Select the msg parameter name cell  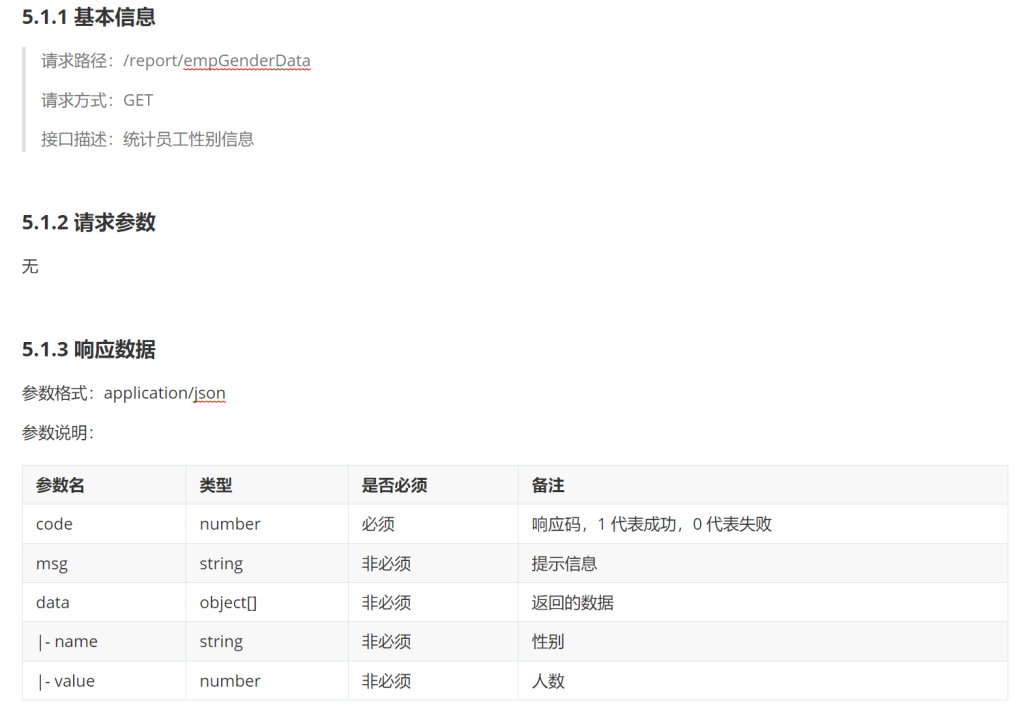click(x=52, y=563)
